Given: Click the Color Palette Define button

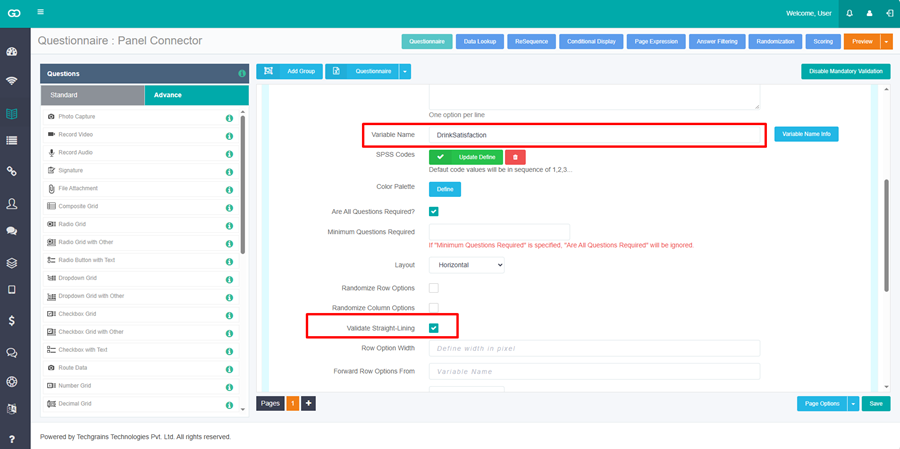Looking at the screenshot, I should point(445,189).
